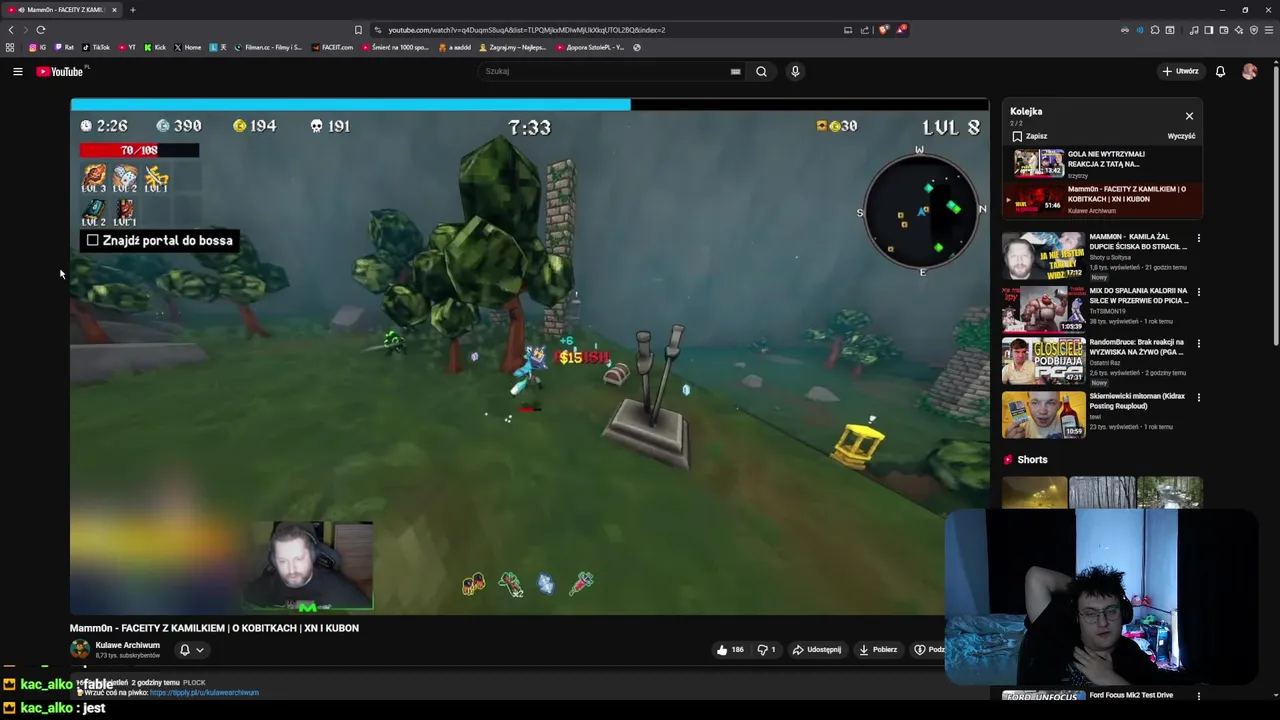Seek in the blue video progress bar
The image size is (1280, 720).
[529, 104]
